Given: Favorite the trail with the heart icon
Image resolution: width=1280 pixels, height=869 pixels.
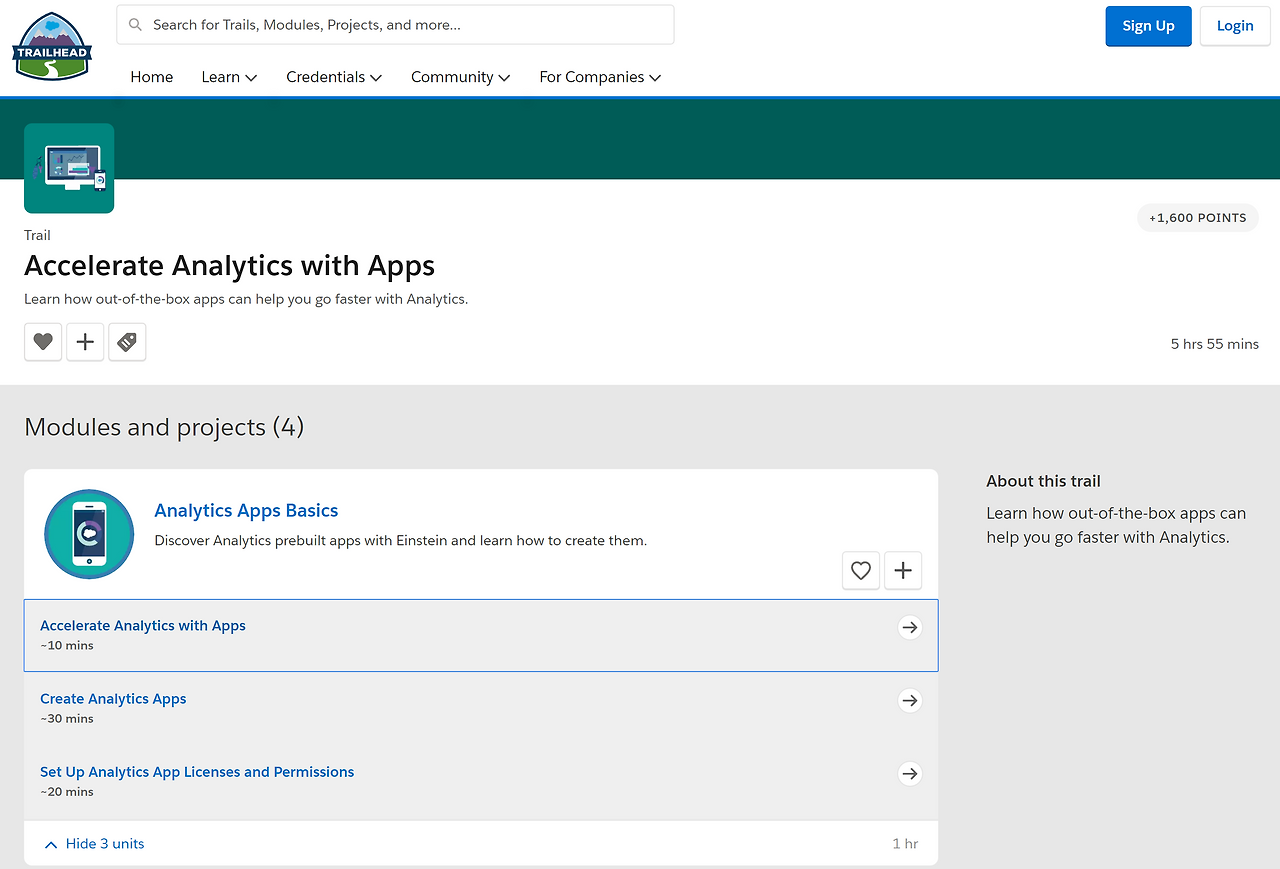Looking at the screenshot, I should coord(43,342).
